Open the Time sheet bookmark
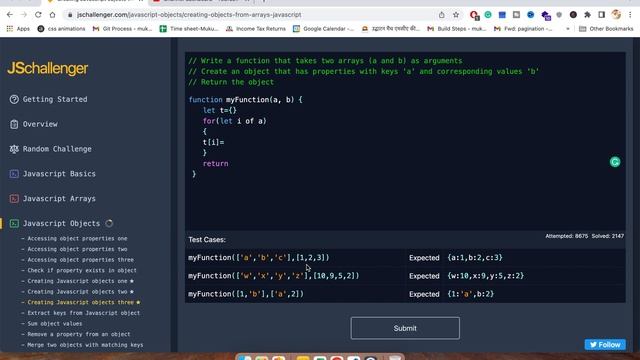The image size is (640, 360). 189,29
